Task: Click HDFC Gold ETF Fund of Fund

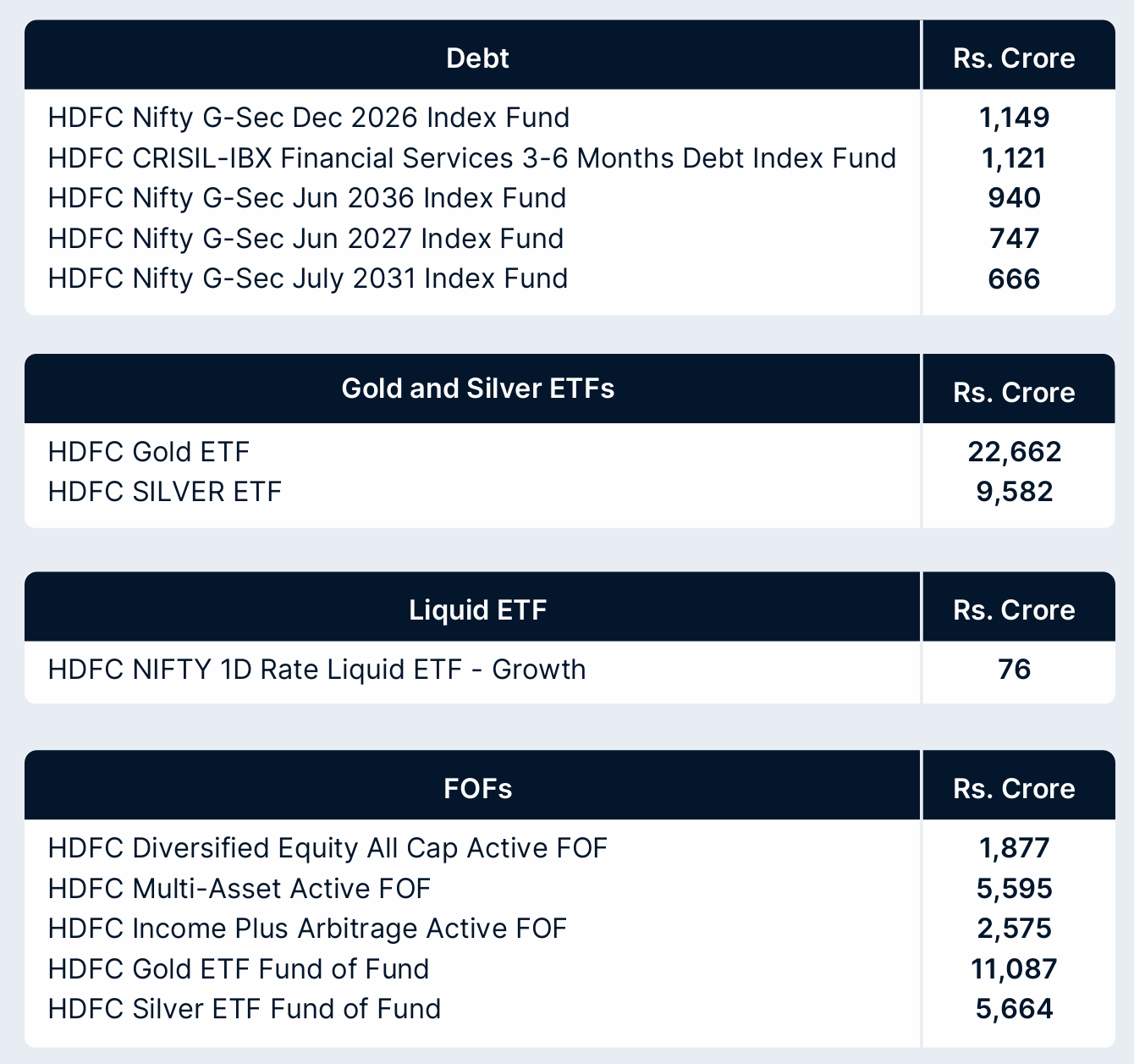Action: pos(239,968)
